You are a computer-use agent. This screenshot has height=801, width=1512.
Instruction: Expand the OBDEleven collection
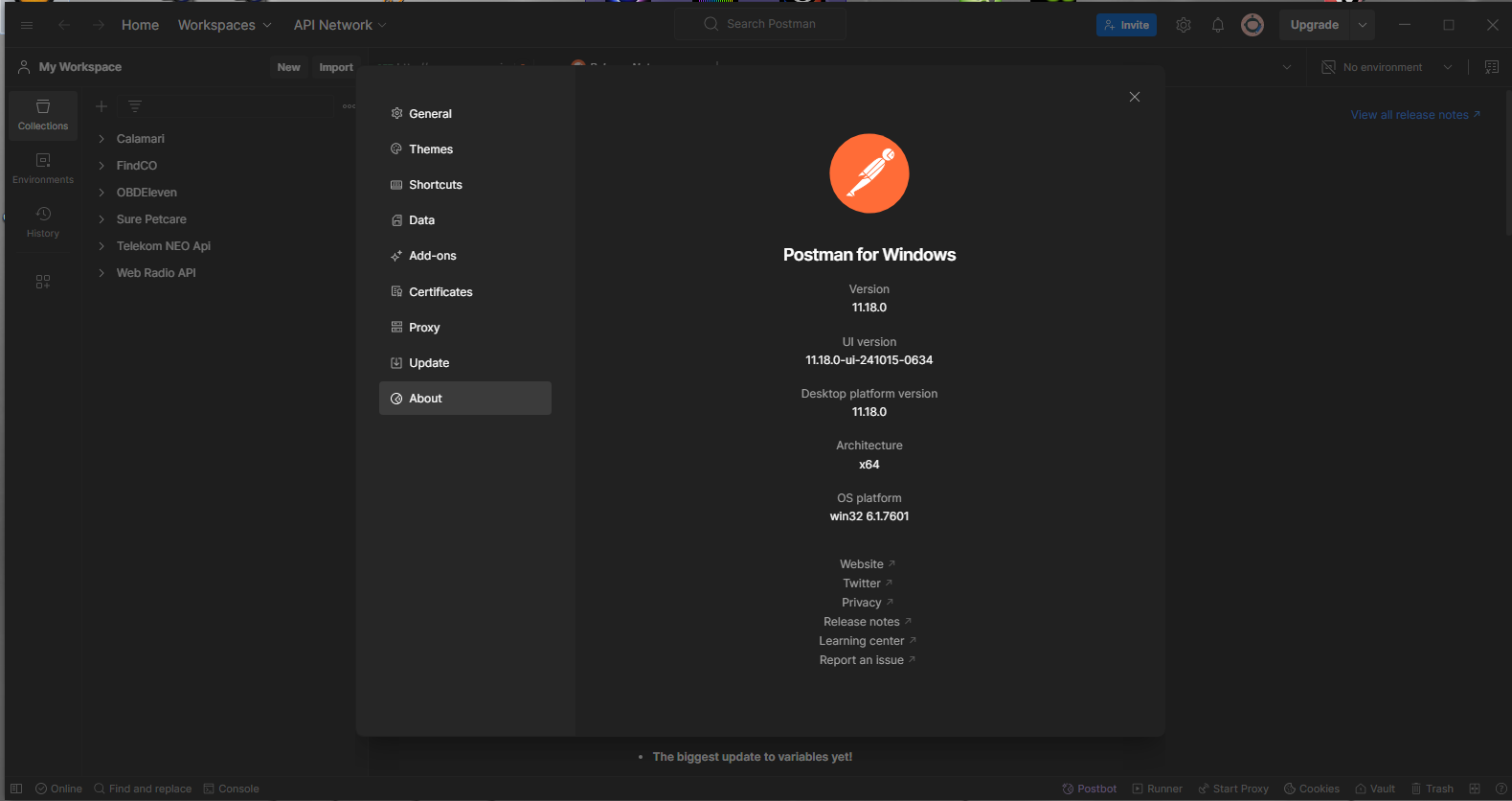[x=102, y=193]
